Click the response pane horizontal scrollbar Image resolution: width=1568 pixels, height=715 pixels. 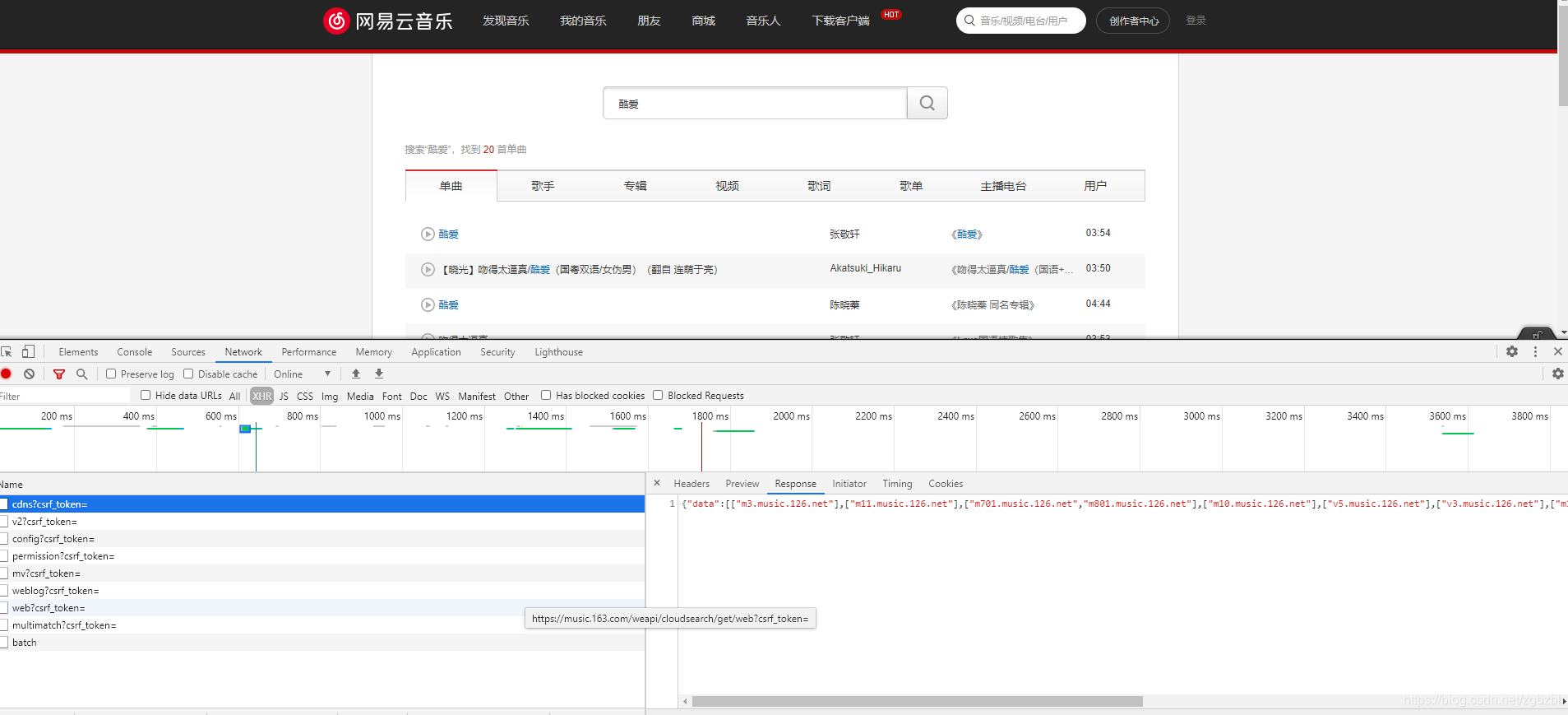coord(917,701)
